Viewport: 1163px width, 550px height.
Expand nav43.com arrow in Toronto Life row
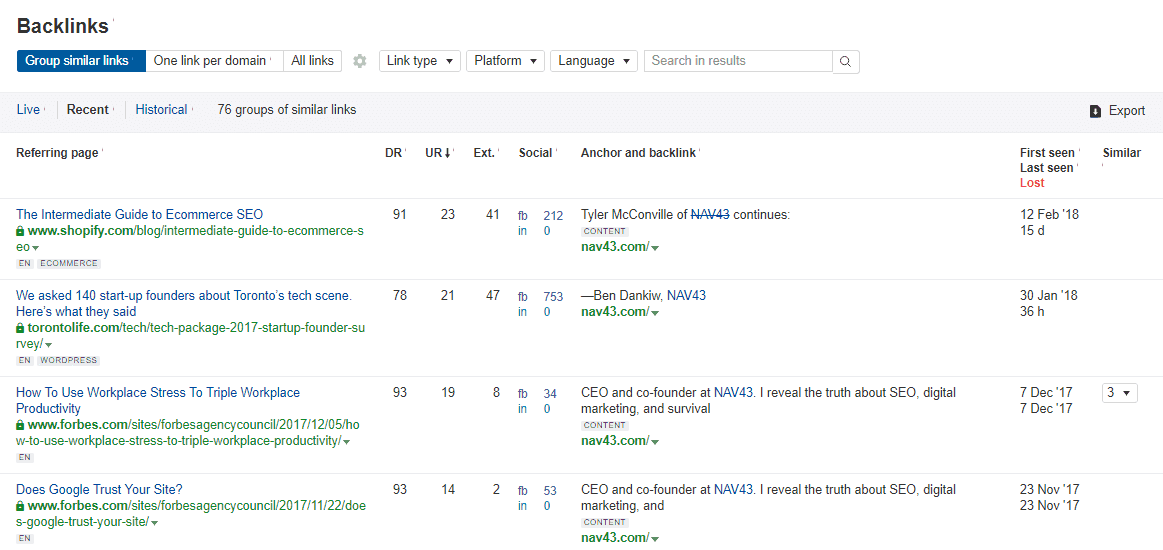pos(655,312)
